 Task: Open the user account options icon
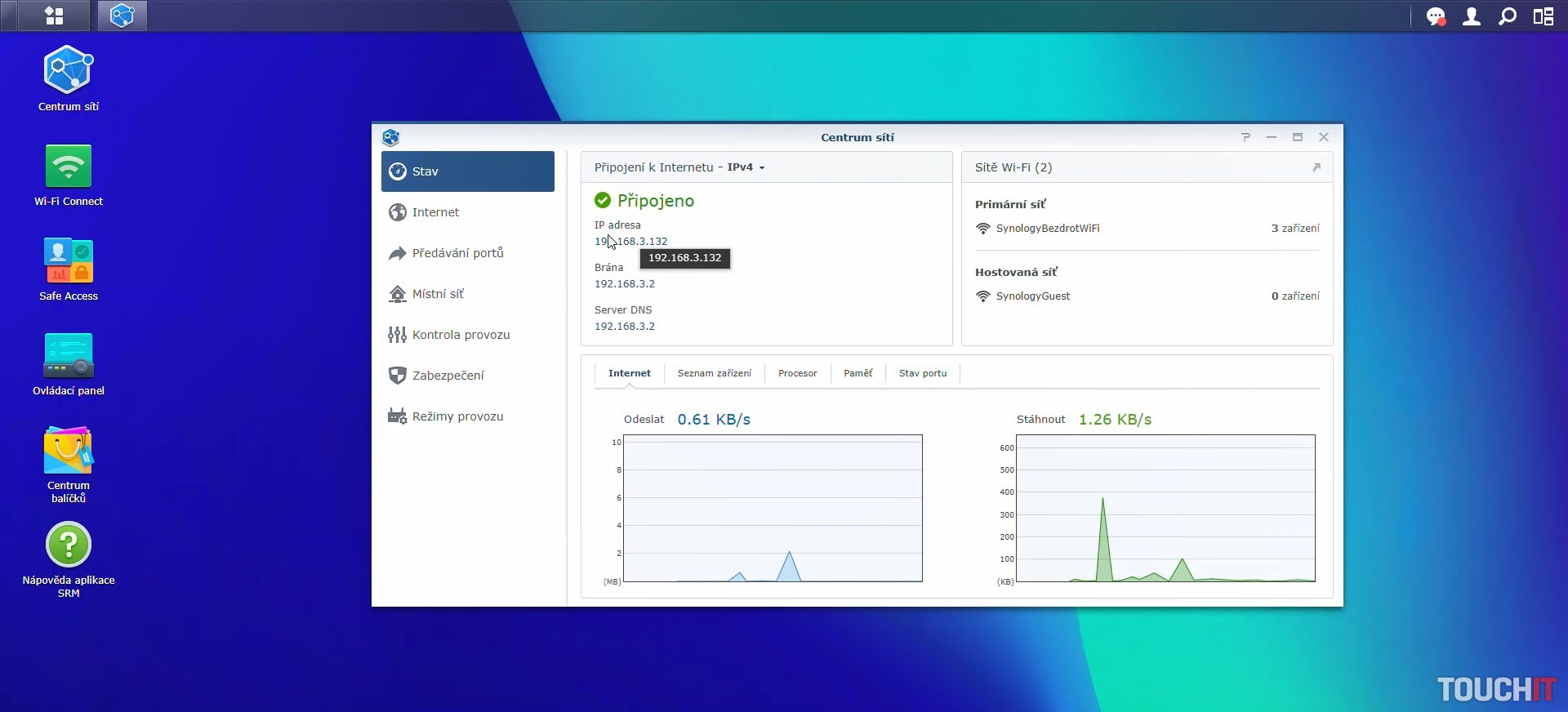1472,16
